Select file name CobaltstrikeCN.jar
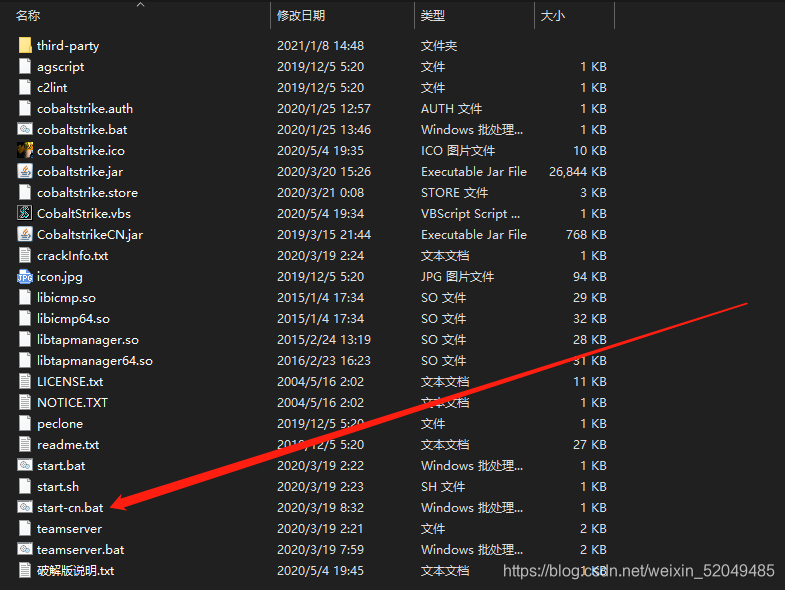Image resolution: width=785 pixels, height=590 pixels. [x=90, y=235]
